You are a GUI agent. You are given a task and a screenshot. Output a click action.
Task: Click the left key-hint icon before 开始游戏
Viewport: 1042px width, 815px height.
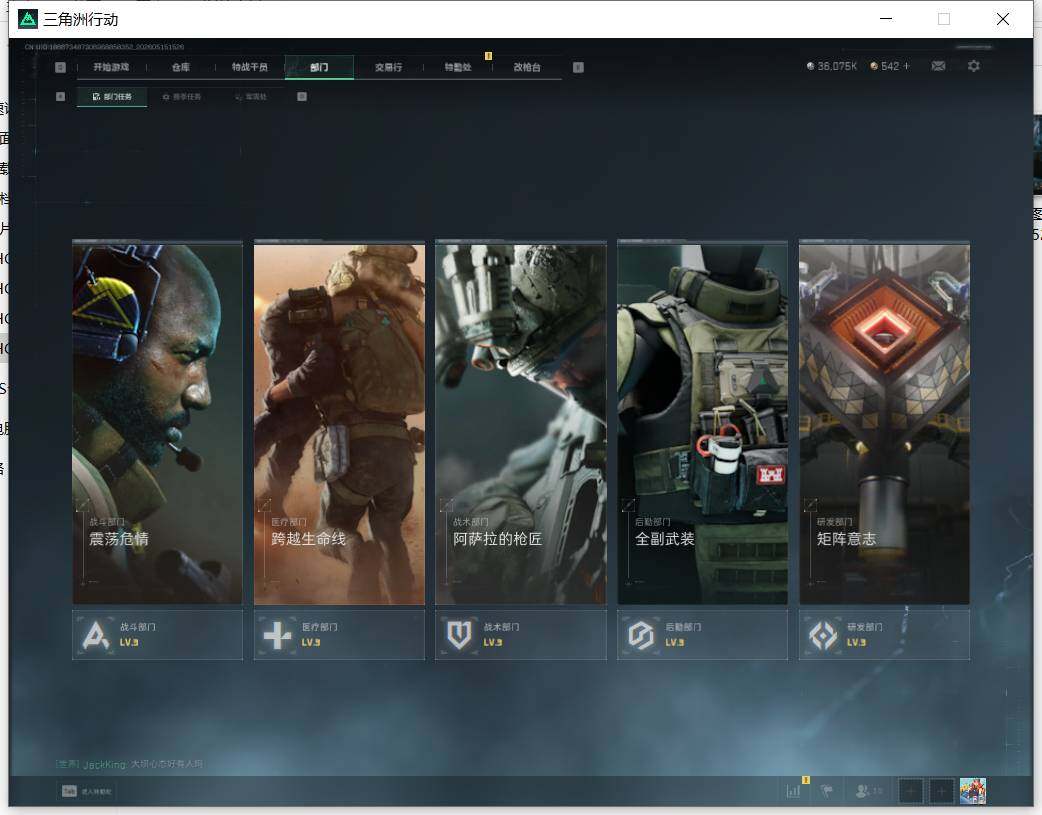[x=60, y=67]
